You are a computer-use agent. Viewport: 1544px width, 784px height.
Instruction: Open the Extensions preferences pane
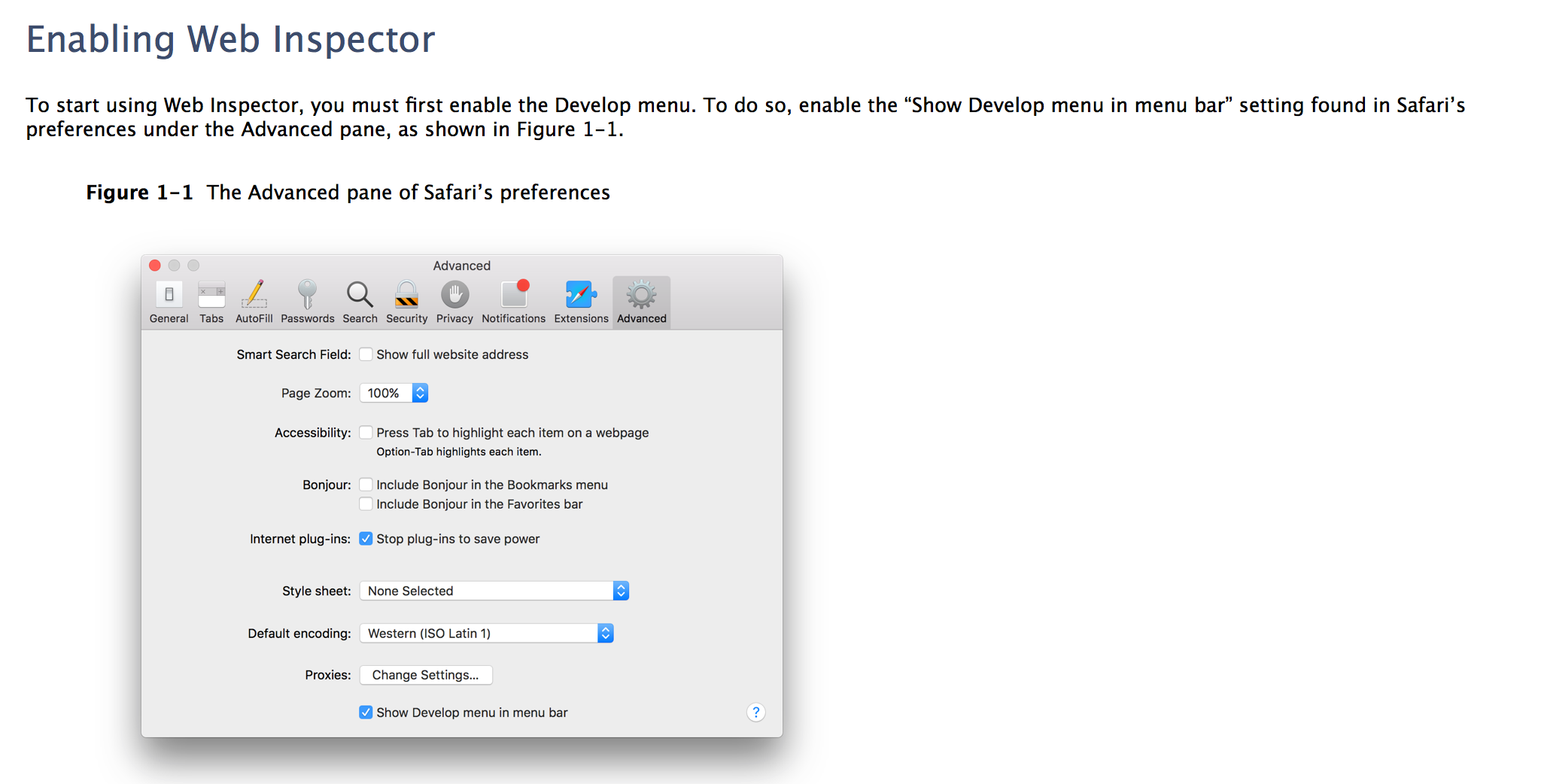[581, 302]
